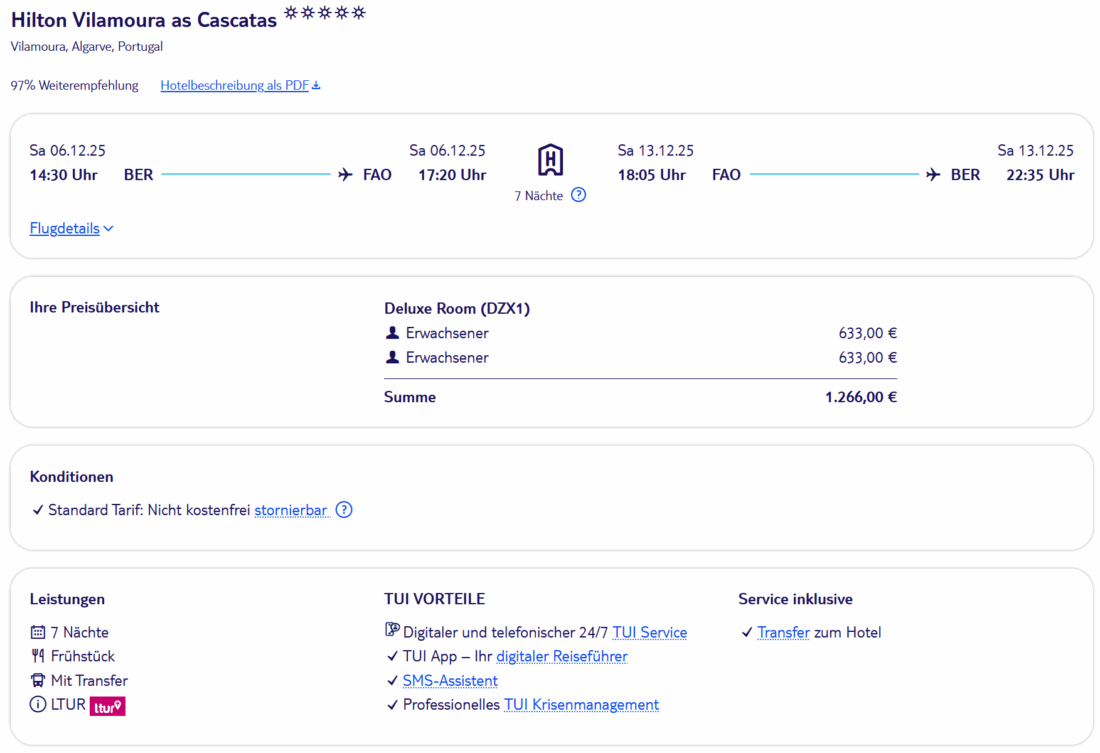Image resolution: width=1100 pixels, height=753 pixels.
Task: Click the phone icon before 24/7 TUI Service
Action: 392,631
